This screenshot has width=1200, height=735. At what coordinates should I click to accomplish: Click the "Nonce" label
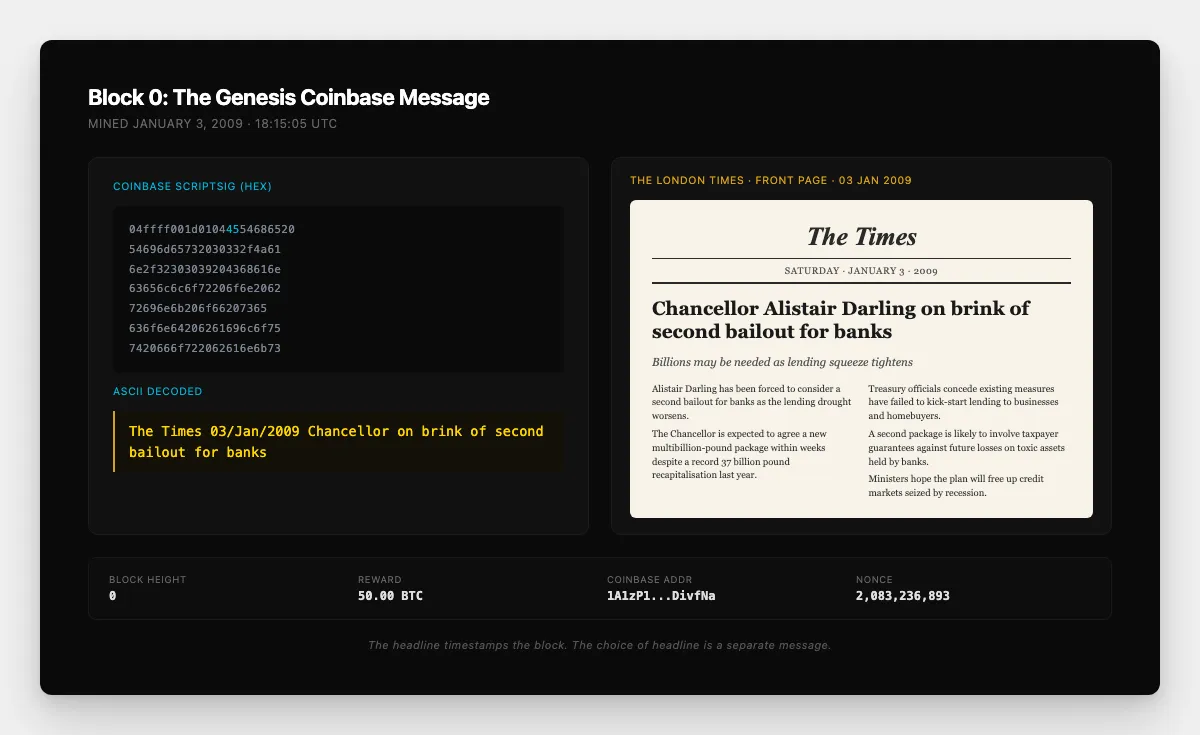tap(873, 580)
